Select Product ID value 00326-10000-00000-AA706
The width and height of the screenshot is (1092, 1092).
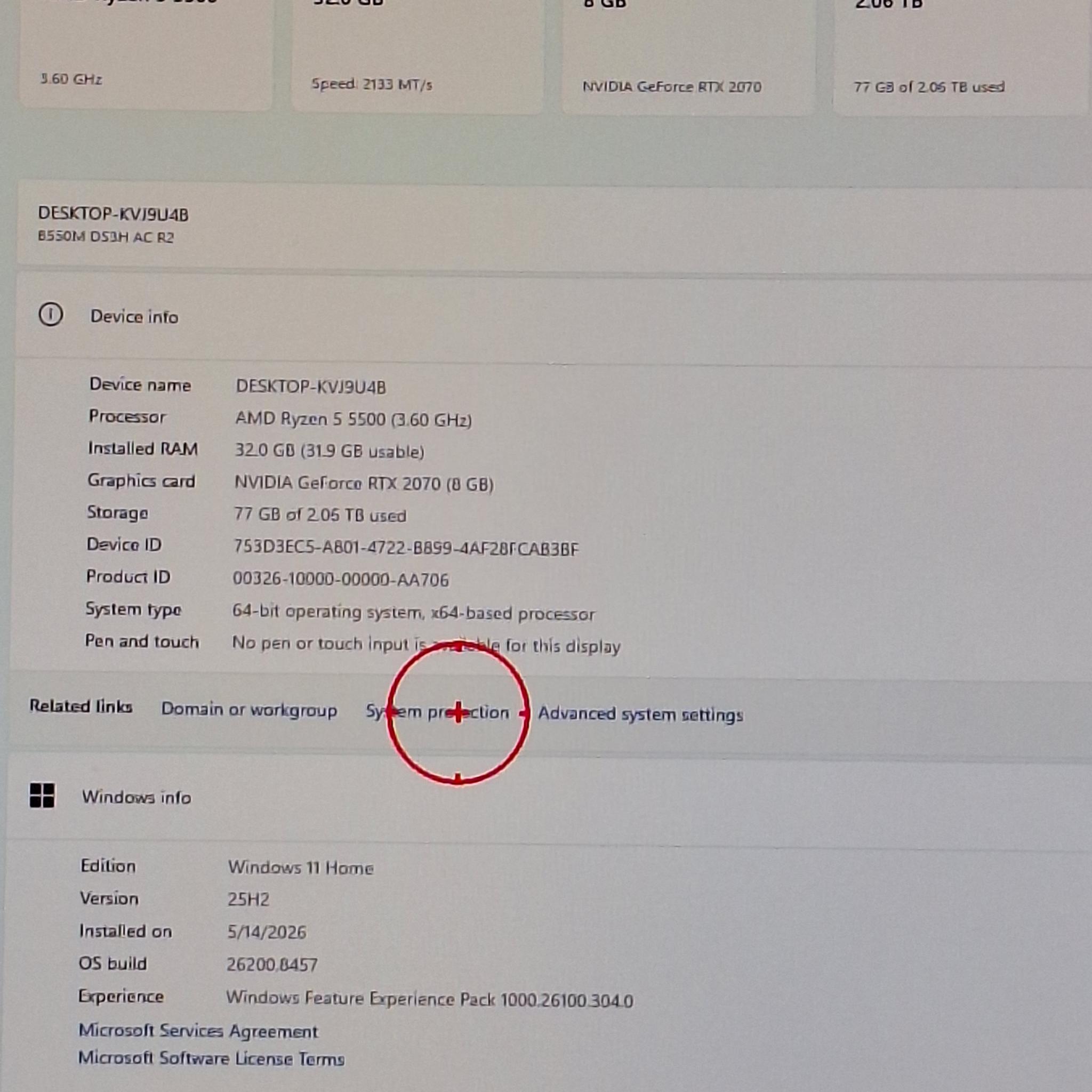tap(341, 580)
